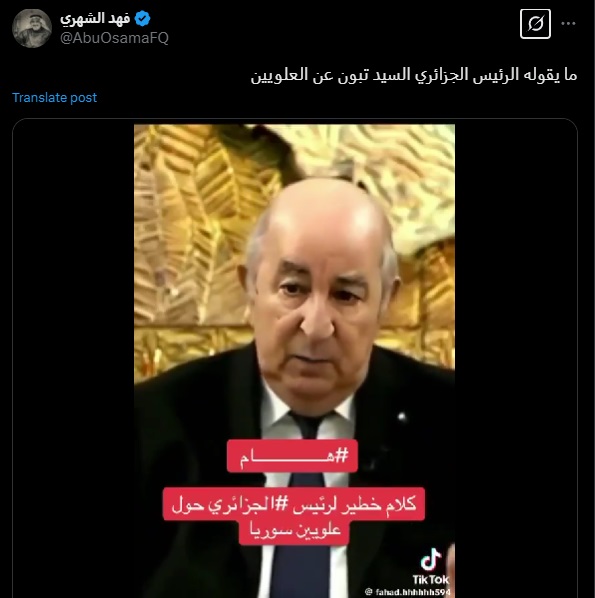This screenshot has height=598, width=595.
Task: Click the red #هام hashtag label
Action: click(x=293, y=456)
